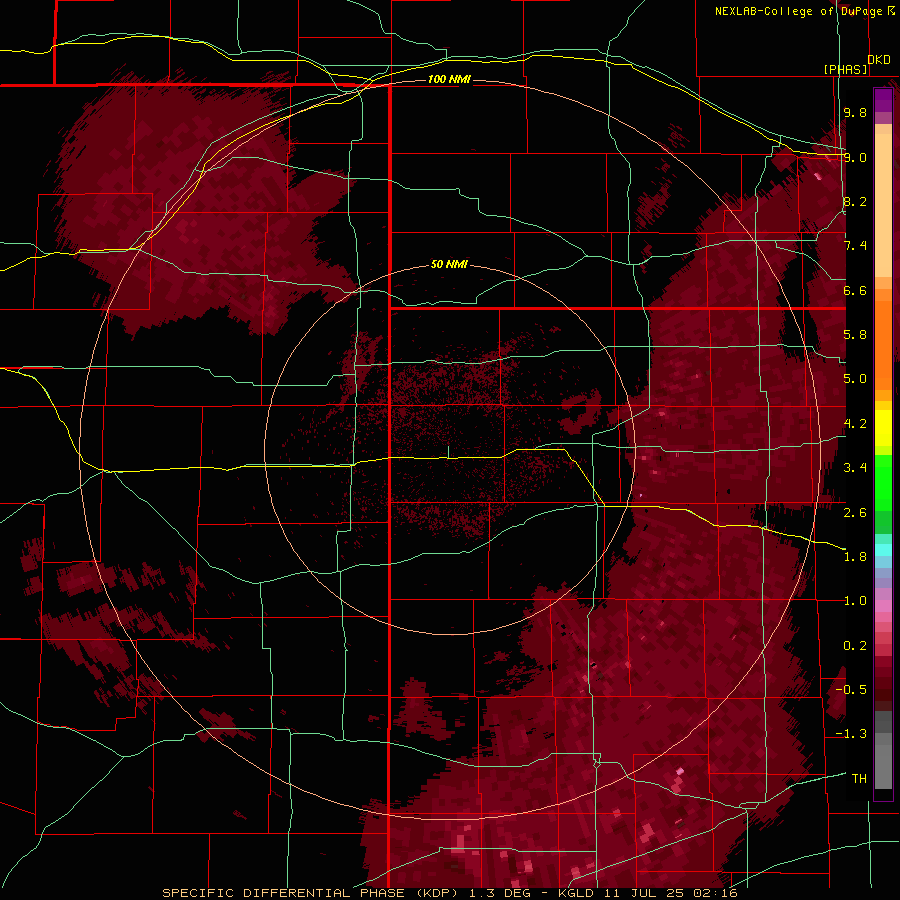
Task: Pick the pink segment near 1.0 on the color bar
Action: pyautogui.click(x=883, y=605)
